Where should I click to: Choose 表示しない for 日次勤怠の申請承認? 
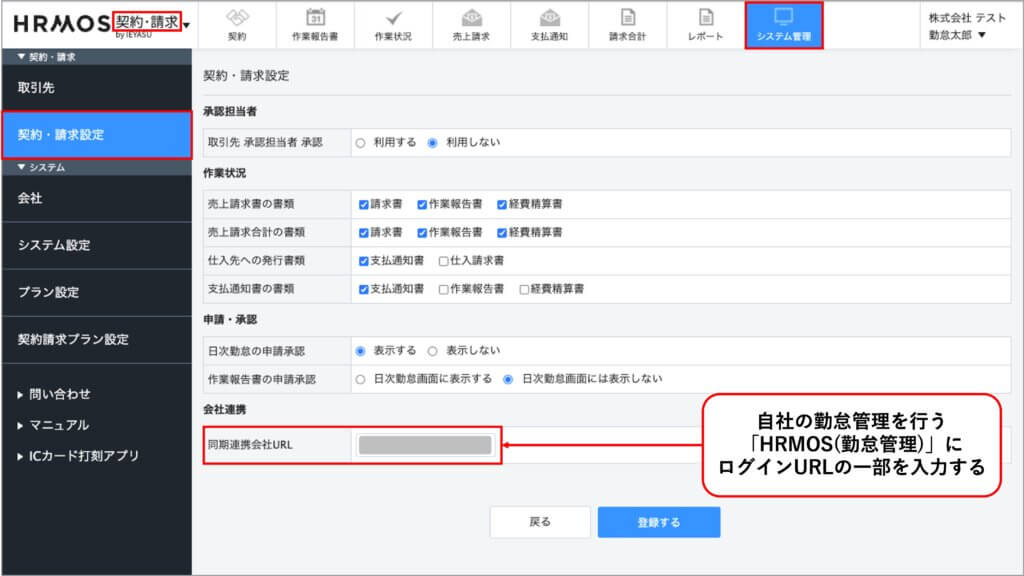pyautogui.click(x=433, y=351)
